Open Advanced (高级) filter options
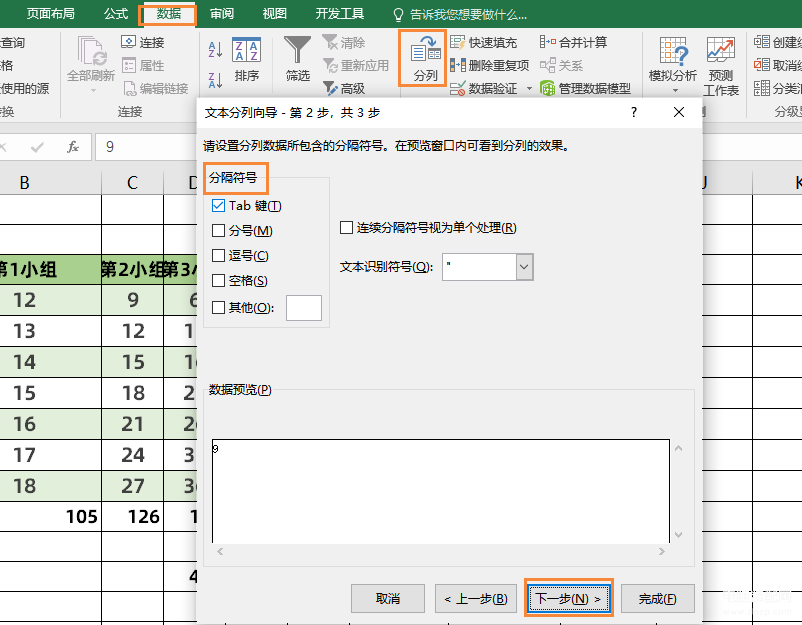802x625 pixels. click(x=344, y=88)
